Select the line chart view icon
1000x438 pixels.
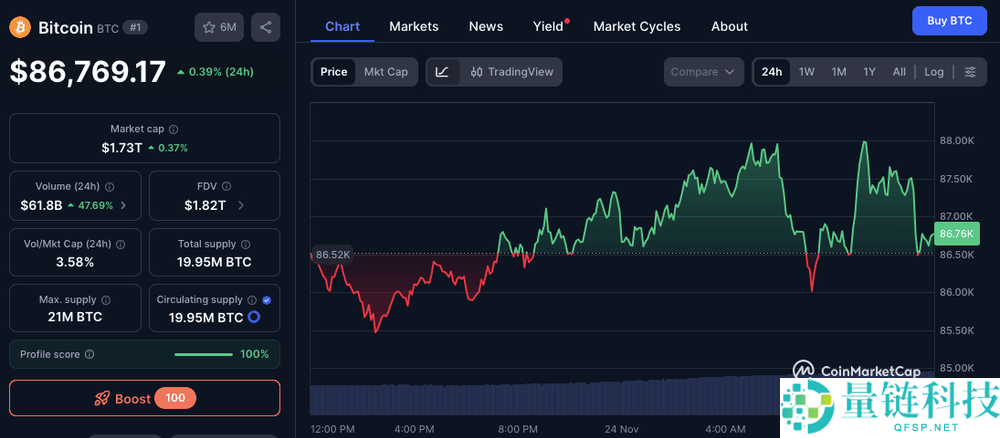coord(442,72)
